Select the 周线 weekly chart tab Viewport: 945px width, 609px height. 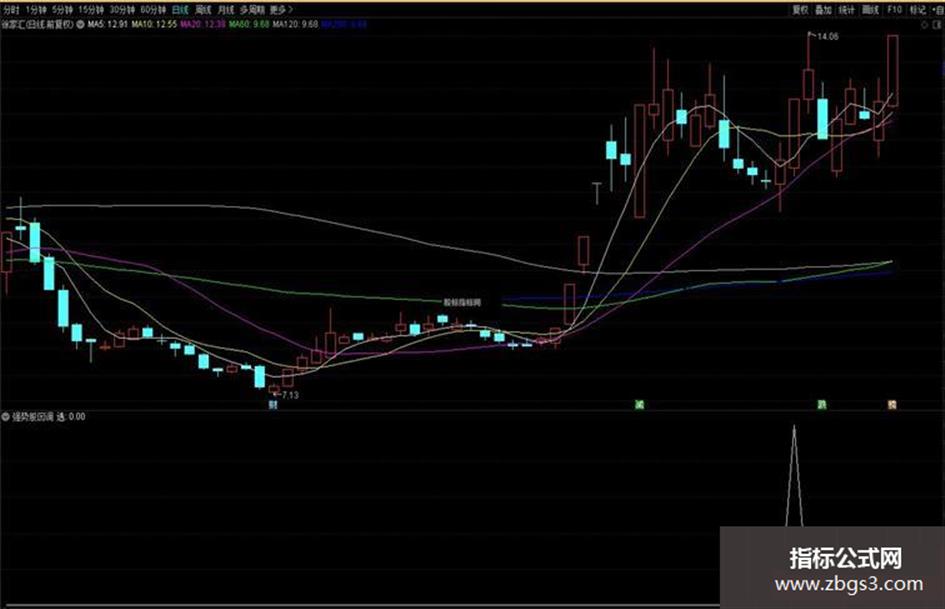click(203, 10)
